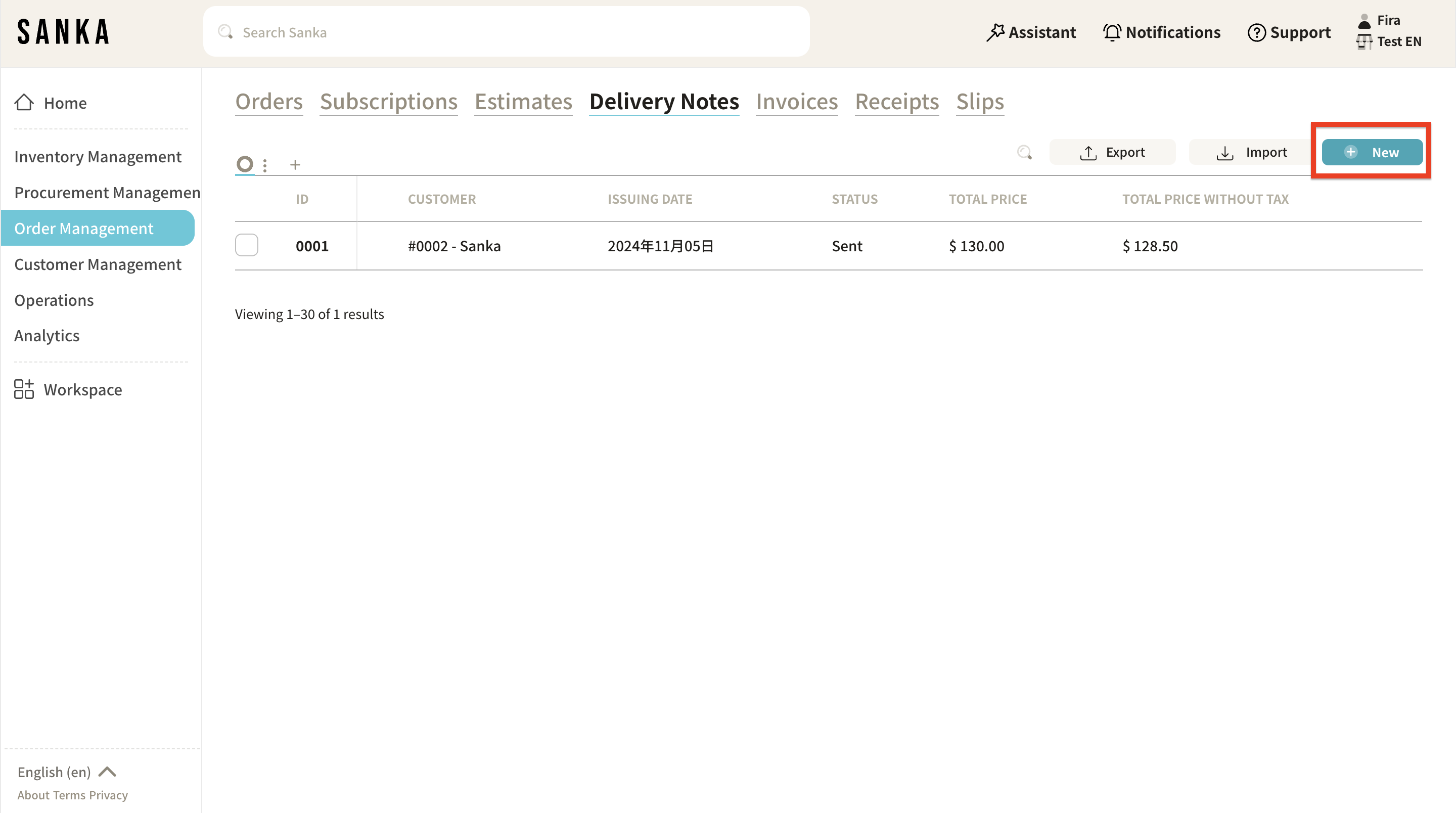Open Customer Management in sidebar
The image size is (1456, 813).
click(x=98, y=264)
